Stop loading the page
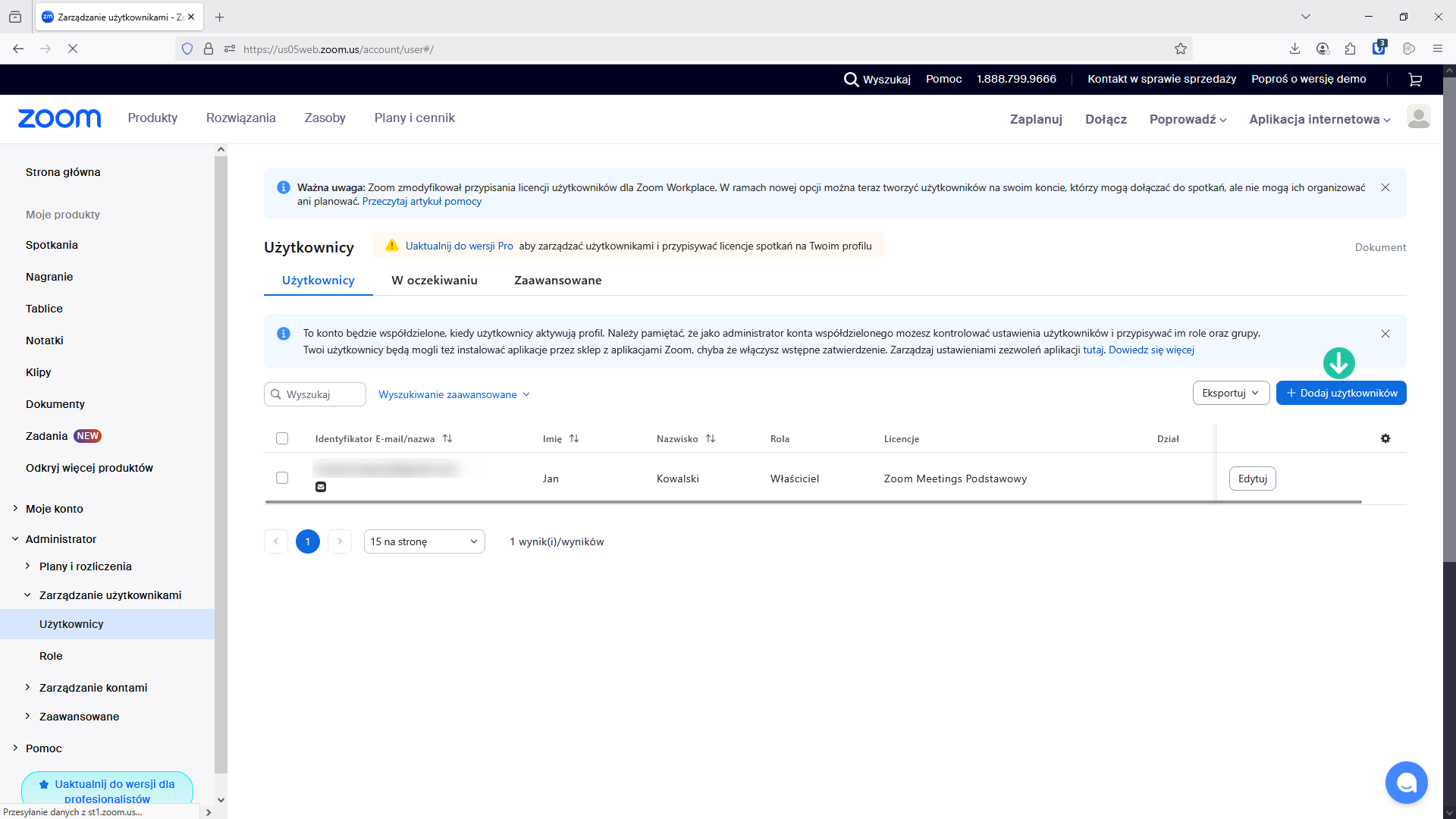This screenshot has width=1456, height=819. pyautogui.click(x=73, y=49)
